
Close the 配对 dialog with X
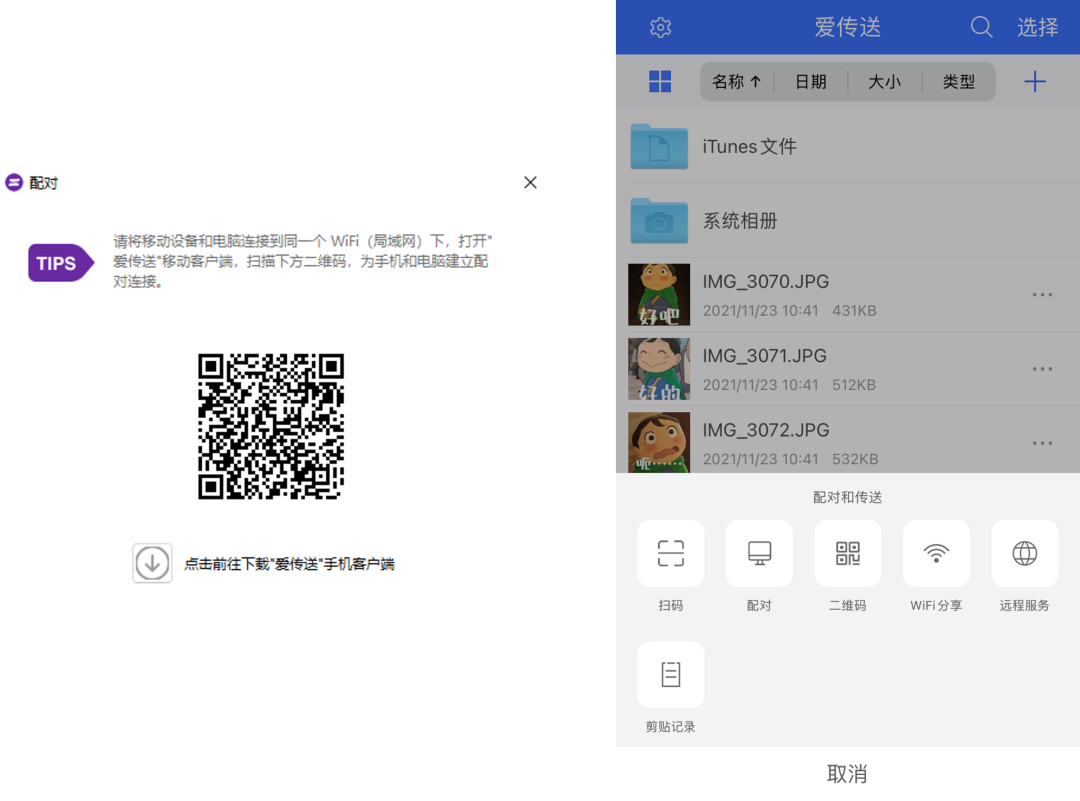(530, 183)
